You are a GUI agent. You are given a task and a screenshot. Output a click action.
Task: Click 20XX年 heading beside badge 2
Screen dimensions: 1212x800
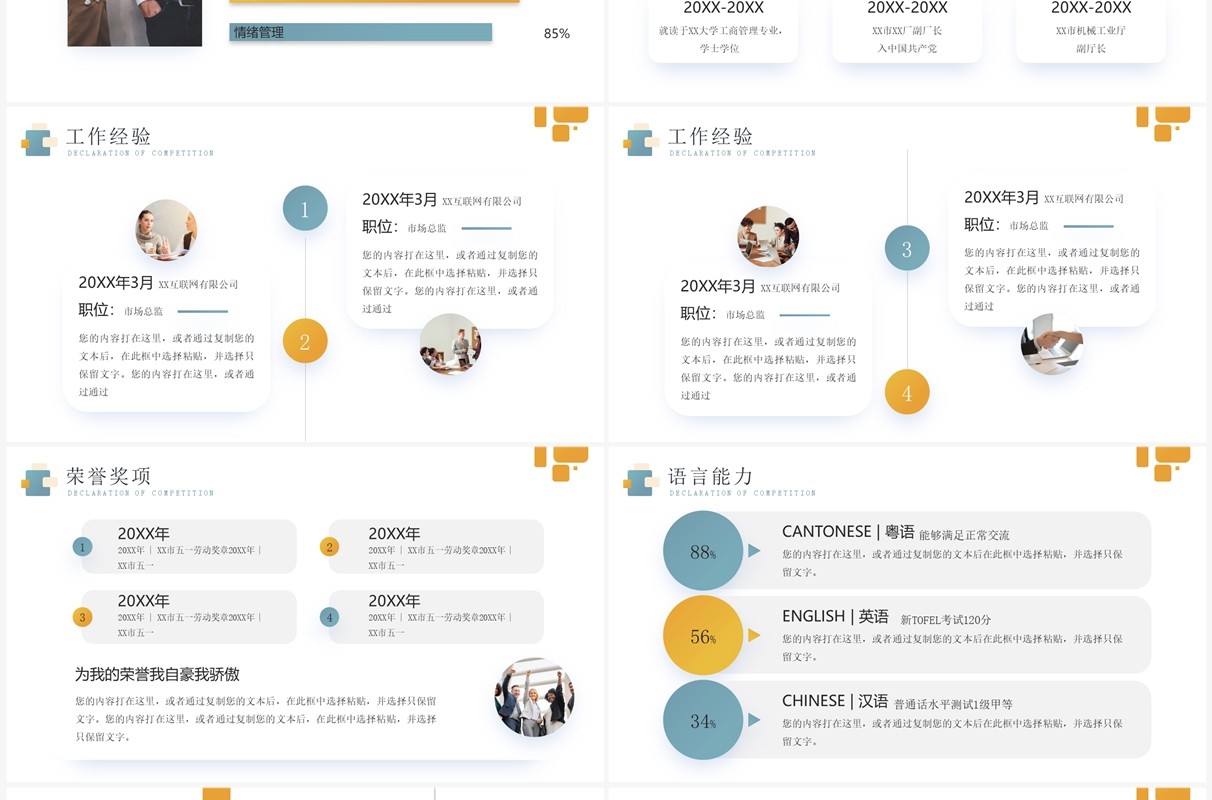click(394, 534)
